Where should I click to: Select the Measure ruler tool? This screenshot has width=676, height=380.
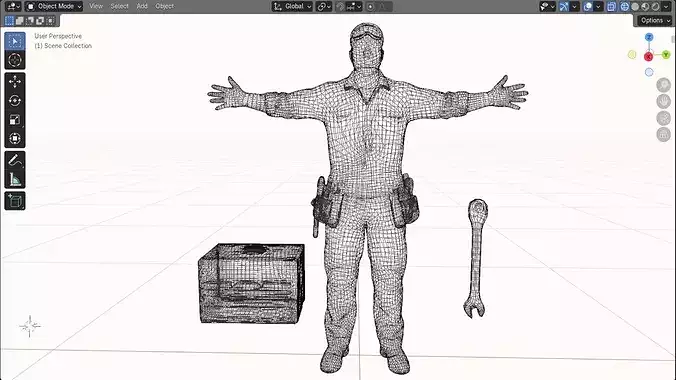pos(15,179)
